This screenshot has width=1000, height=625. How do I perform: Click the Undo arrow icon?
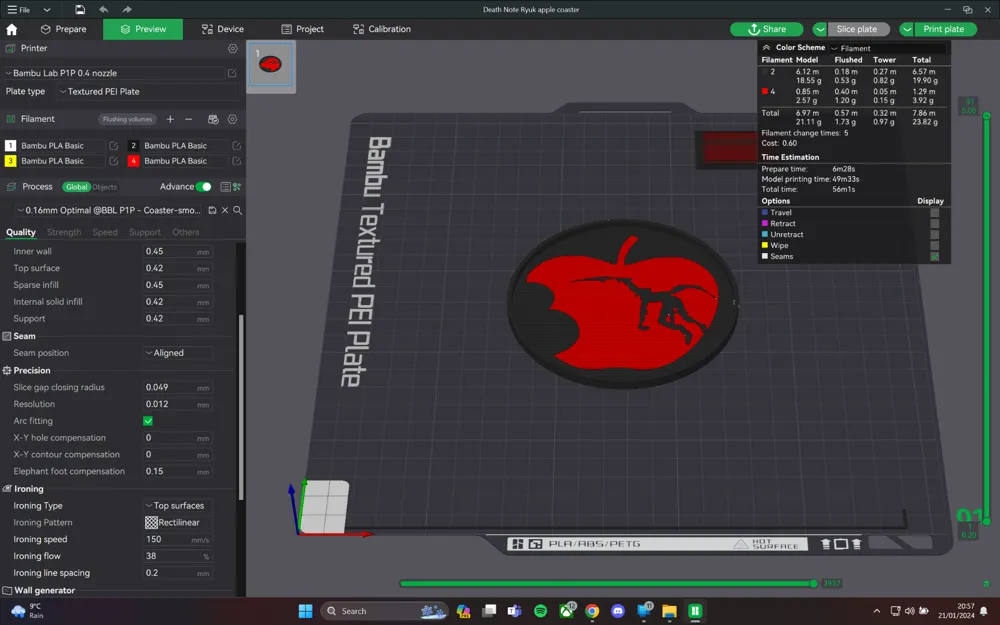tap(104, 9)
